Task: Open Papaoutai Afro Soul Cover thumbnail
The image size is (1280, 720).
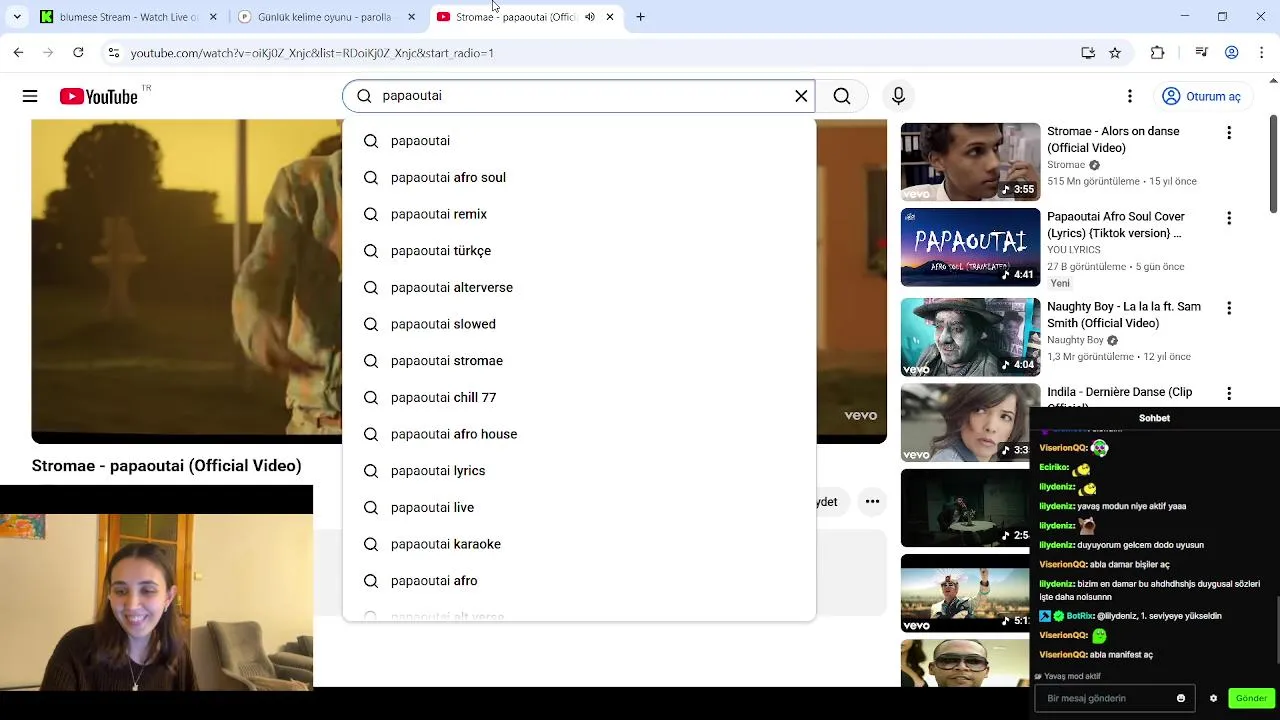Action: (970, 247)
